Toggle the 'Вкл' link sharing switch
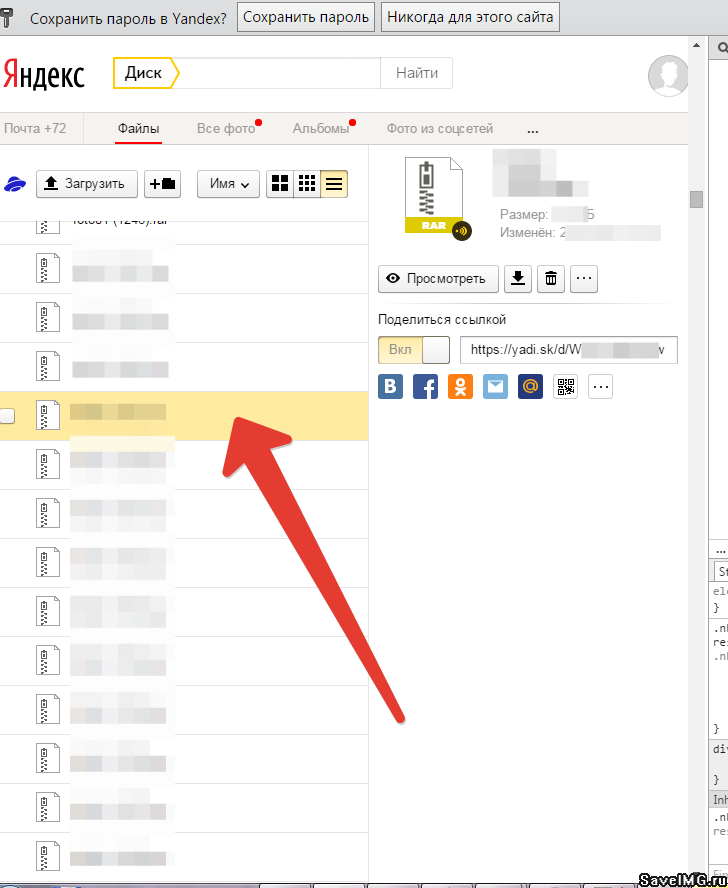 click(x=414, y=350)
